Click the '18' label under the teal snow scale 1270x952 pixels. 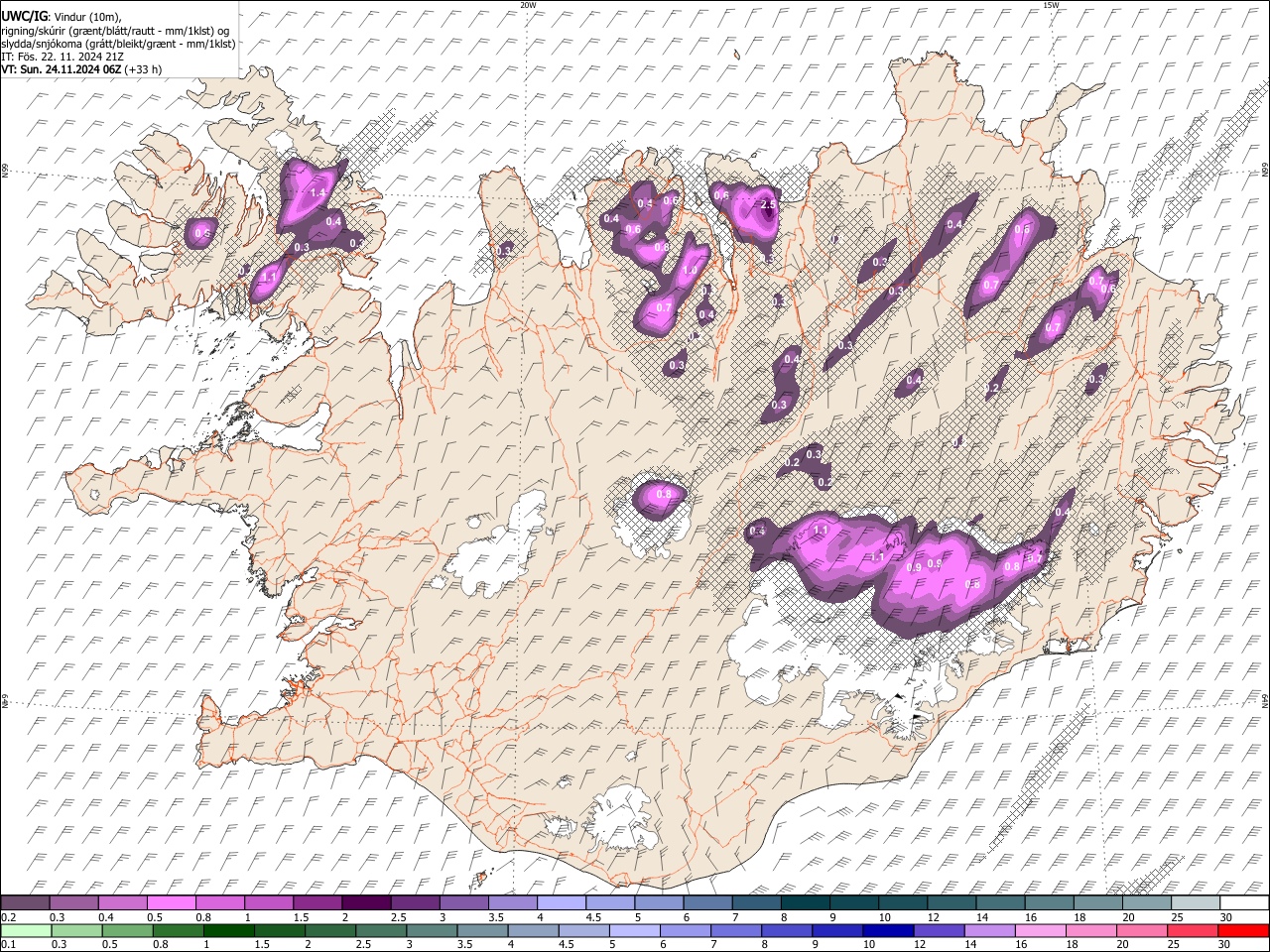click(x=1079, y=917)
